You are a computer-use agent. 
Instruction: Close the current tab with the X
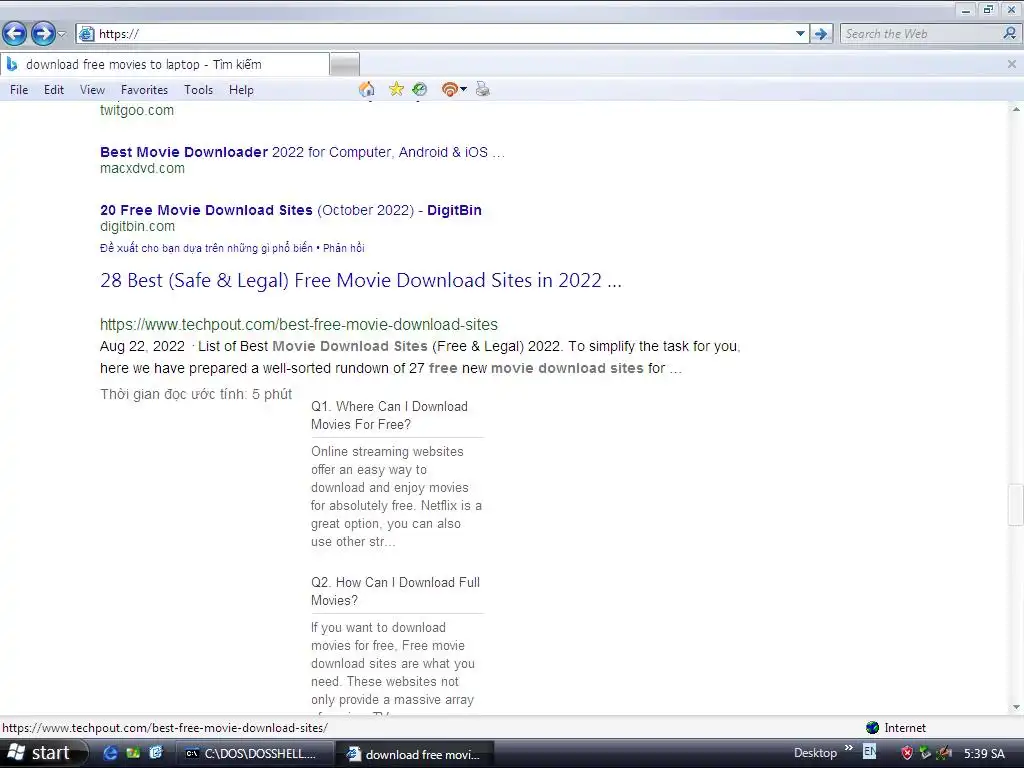(1012, 64)
